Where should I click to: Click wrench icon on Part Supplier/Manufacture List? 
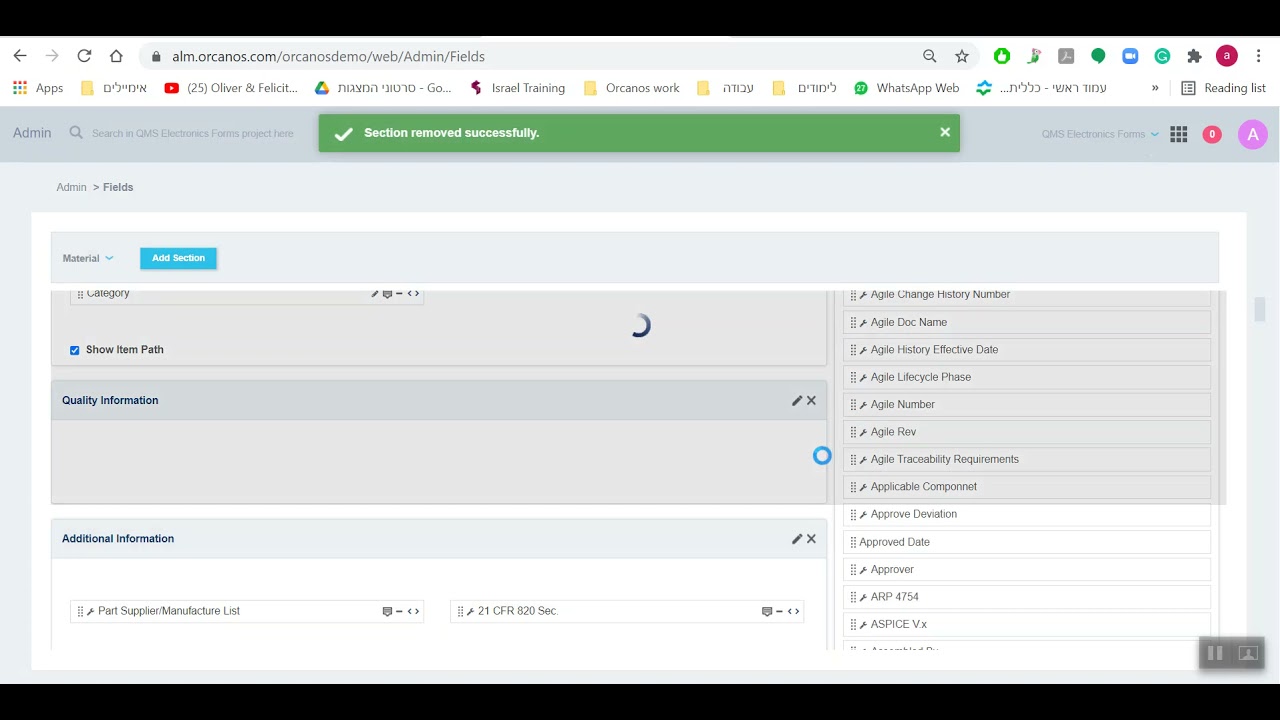91,611
